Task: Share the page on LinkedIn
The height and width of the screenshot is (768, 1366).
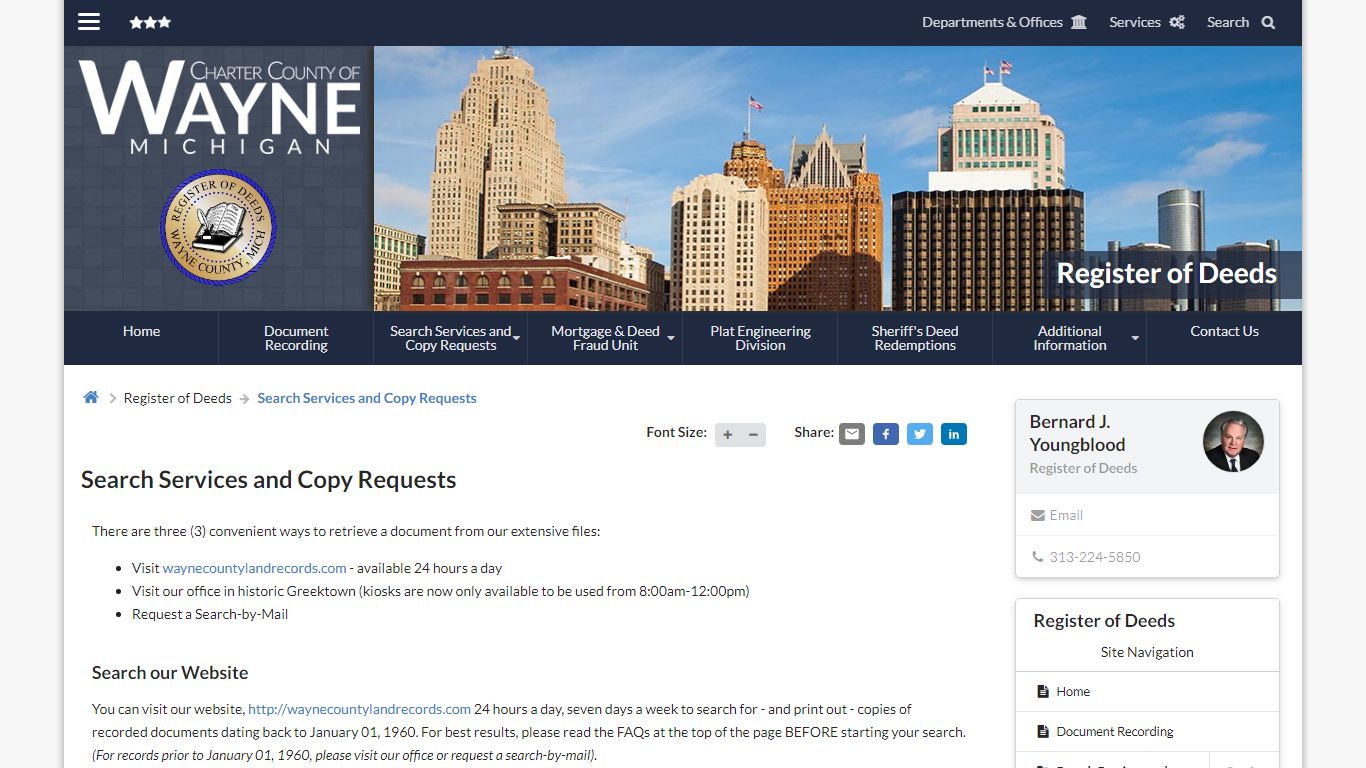Action: [953, 433]
